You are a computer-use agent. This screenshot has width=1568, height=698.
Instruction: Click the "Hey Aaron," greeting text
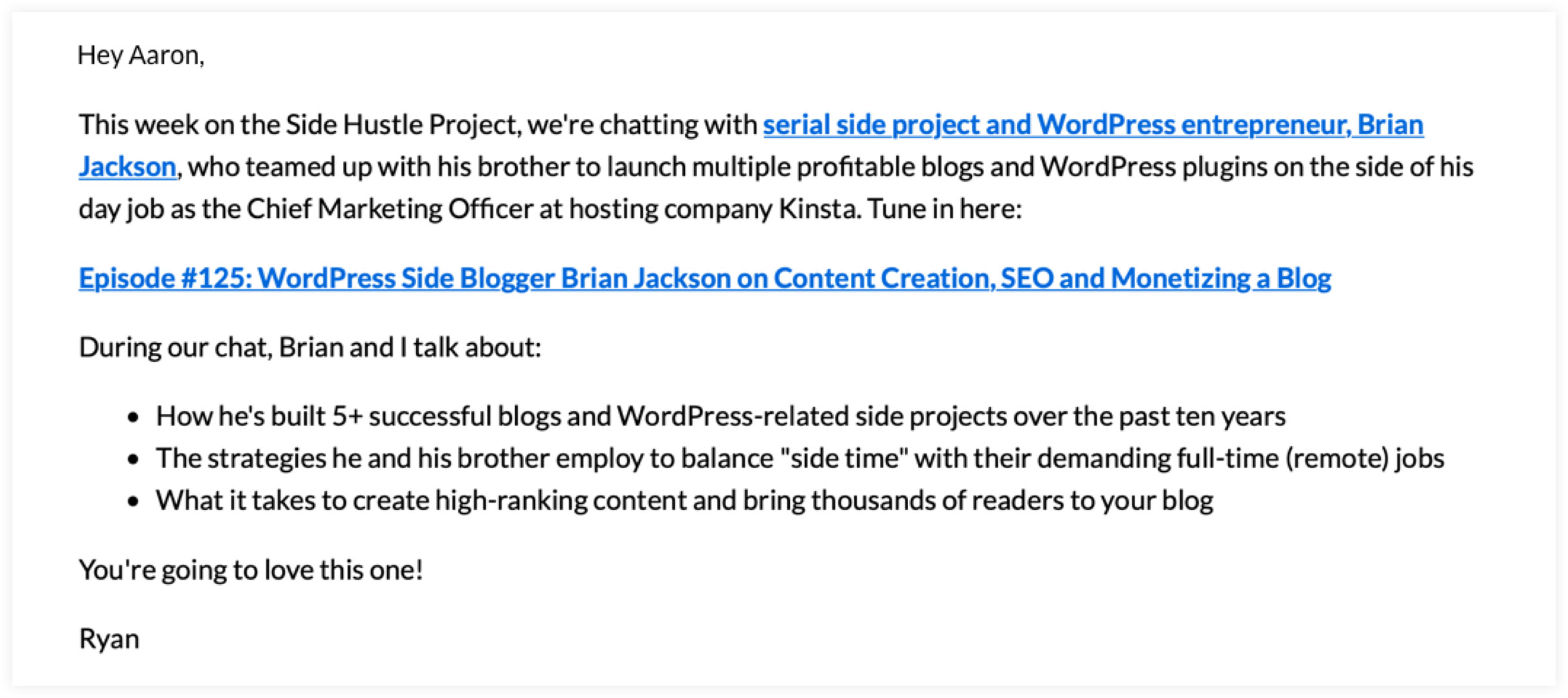(x=141, y=55)
